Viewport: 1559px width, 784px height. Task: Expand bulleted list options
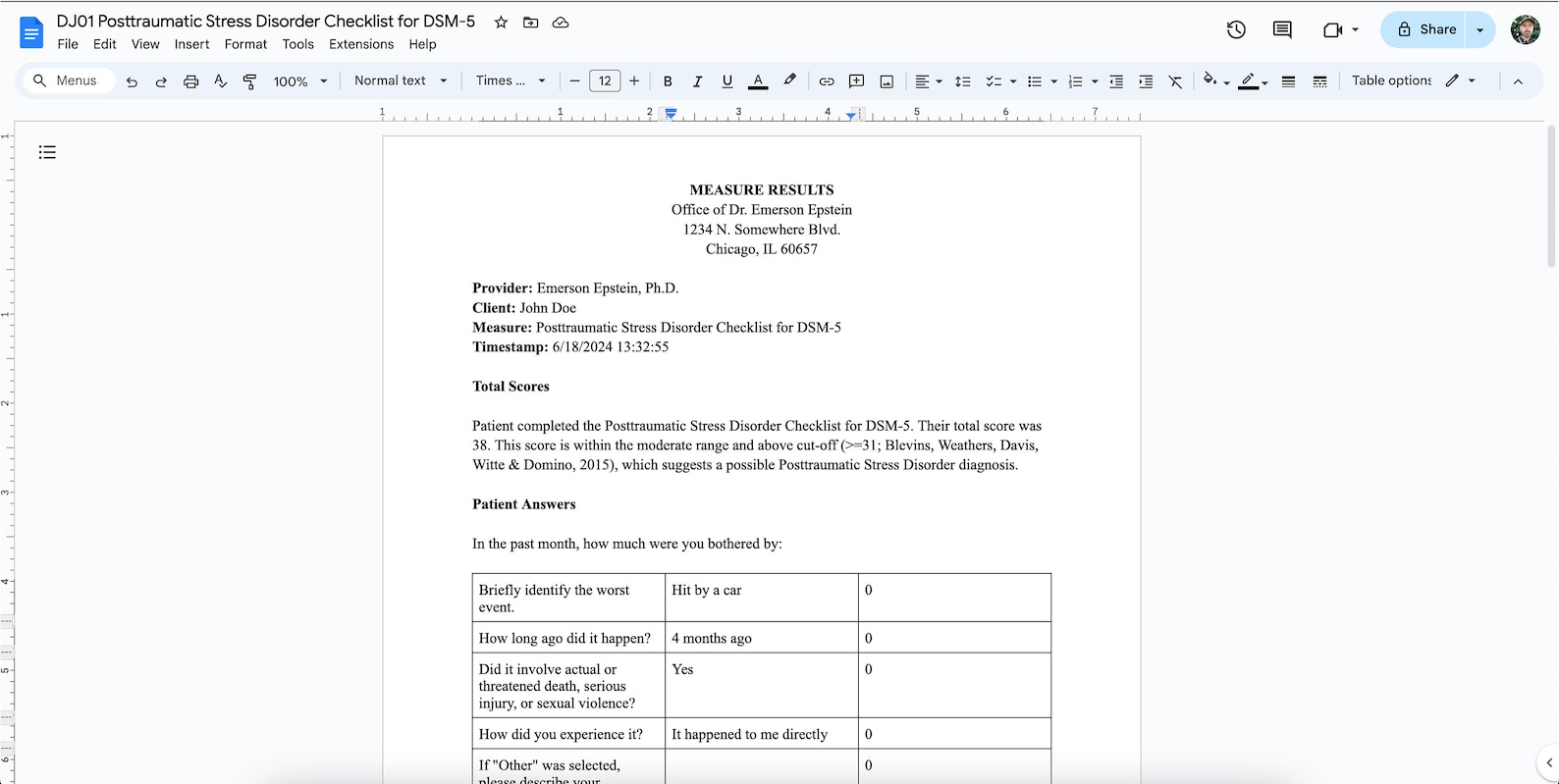click(1053, 81)
